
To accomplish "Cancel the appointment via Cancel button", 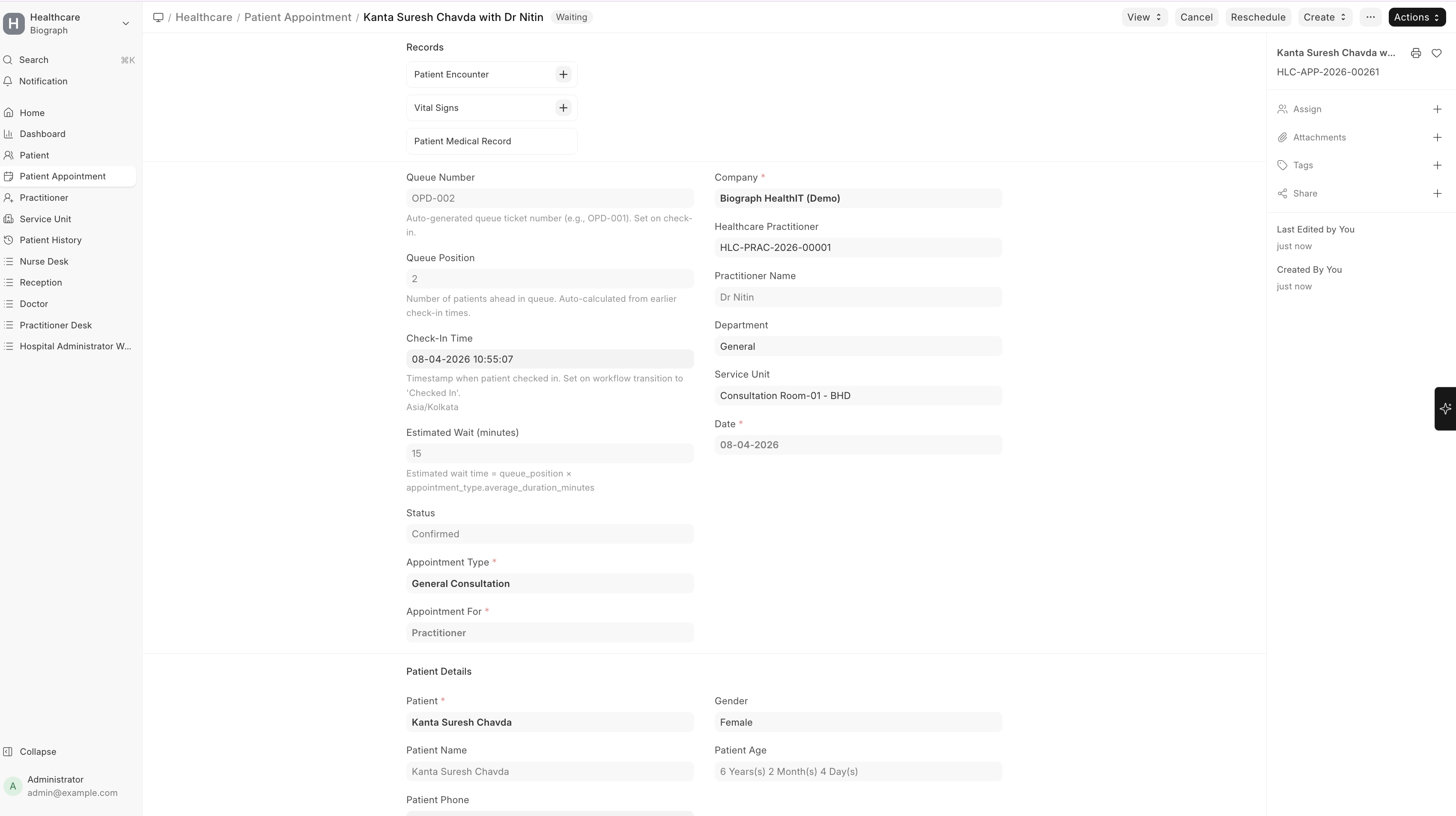I will (1196, 17).
